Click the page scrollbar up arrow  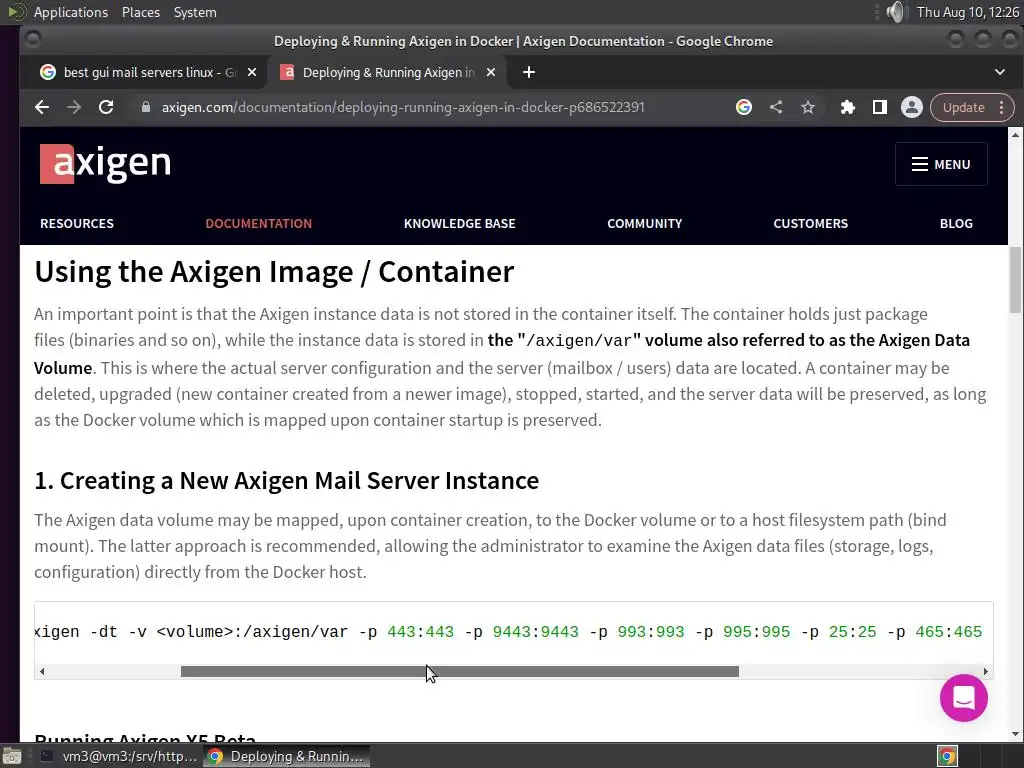[1015, 135]
